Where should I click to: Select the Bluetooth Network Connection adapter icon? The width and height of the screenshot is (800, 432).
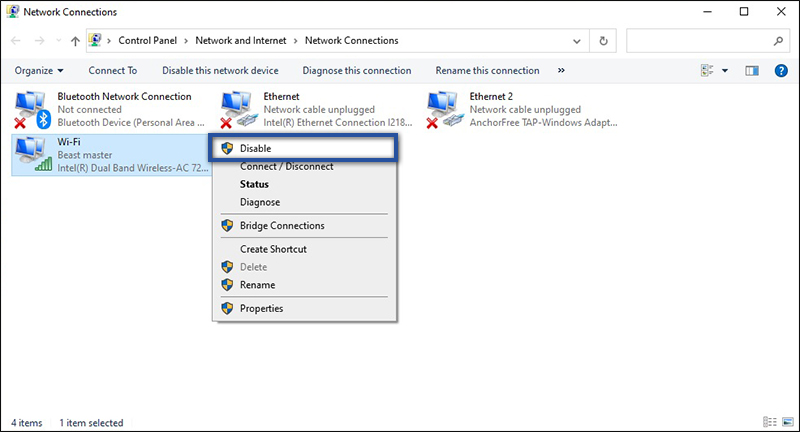pyautogui.click(x=33, y=109)
